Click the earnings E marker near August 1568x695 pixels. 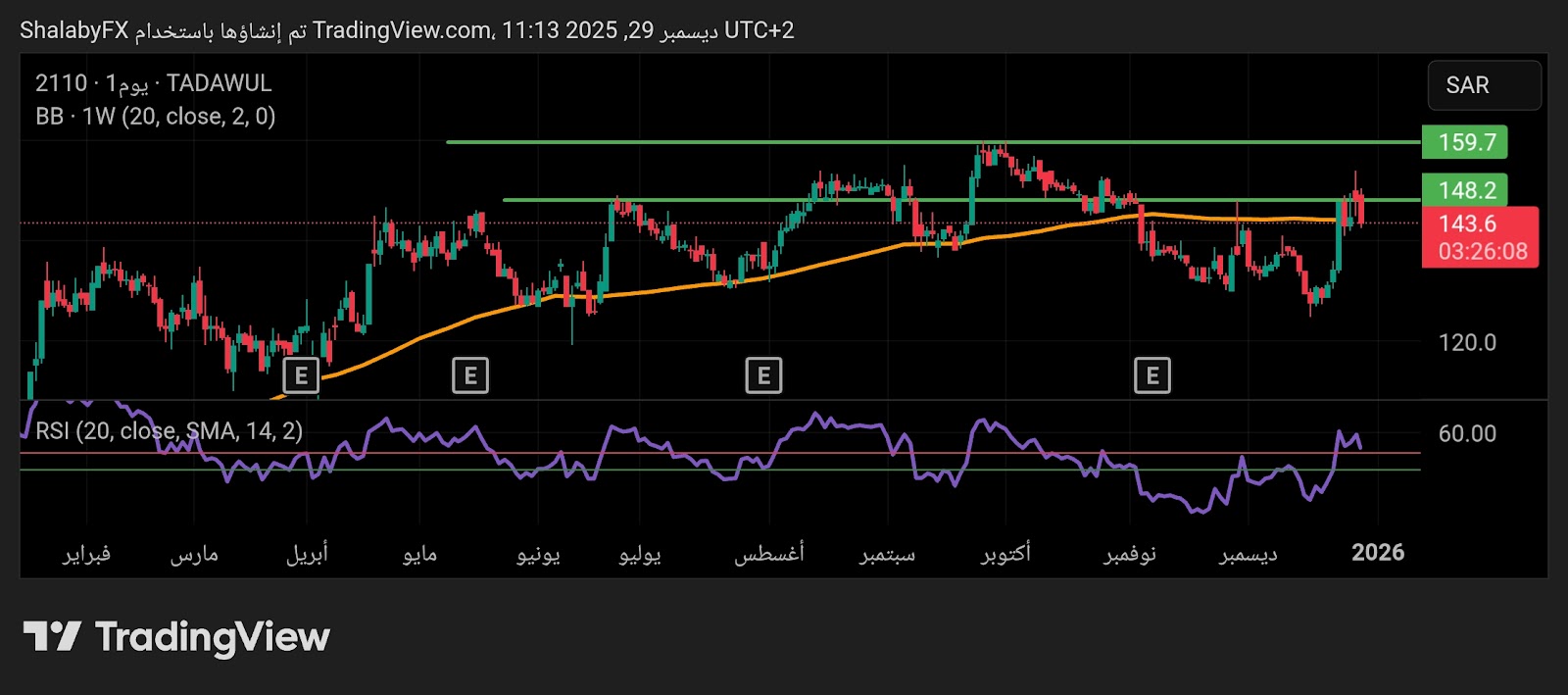[x=763, y=375]
